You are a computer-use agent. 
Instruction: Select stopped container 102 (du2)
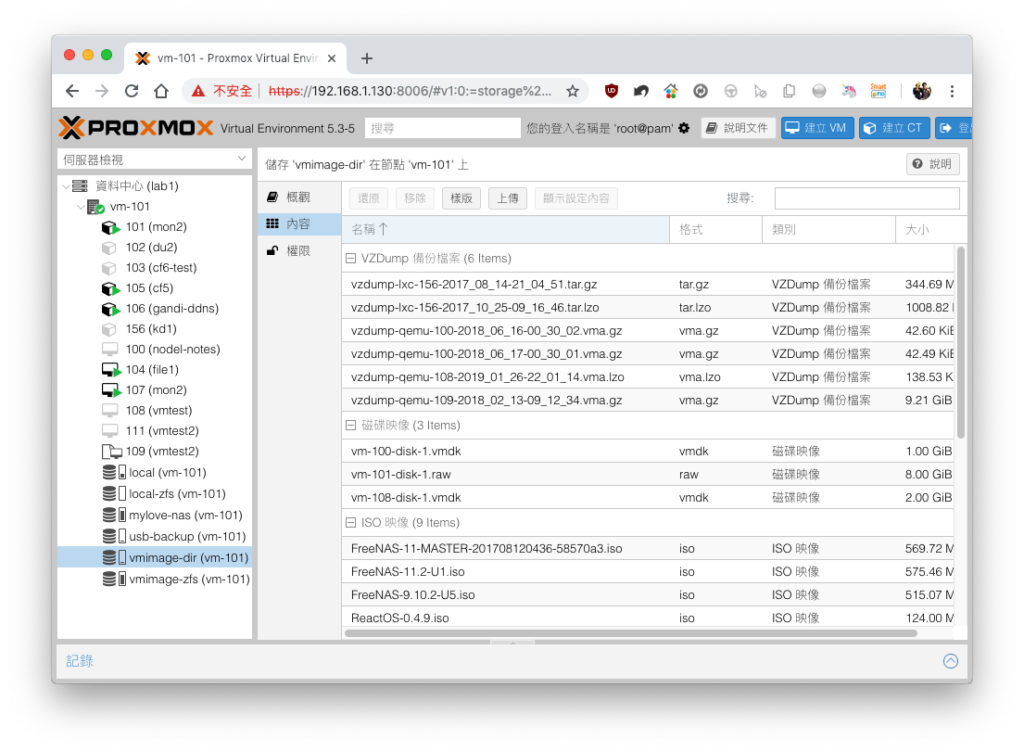(152, 247)
